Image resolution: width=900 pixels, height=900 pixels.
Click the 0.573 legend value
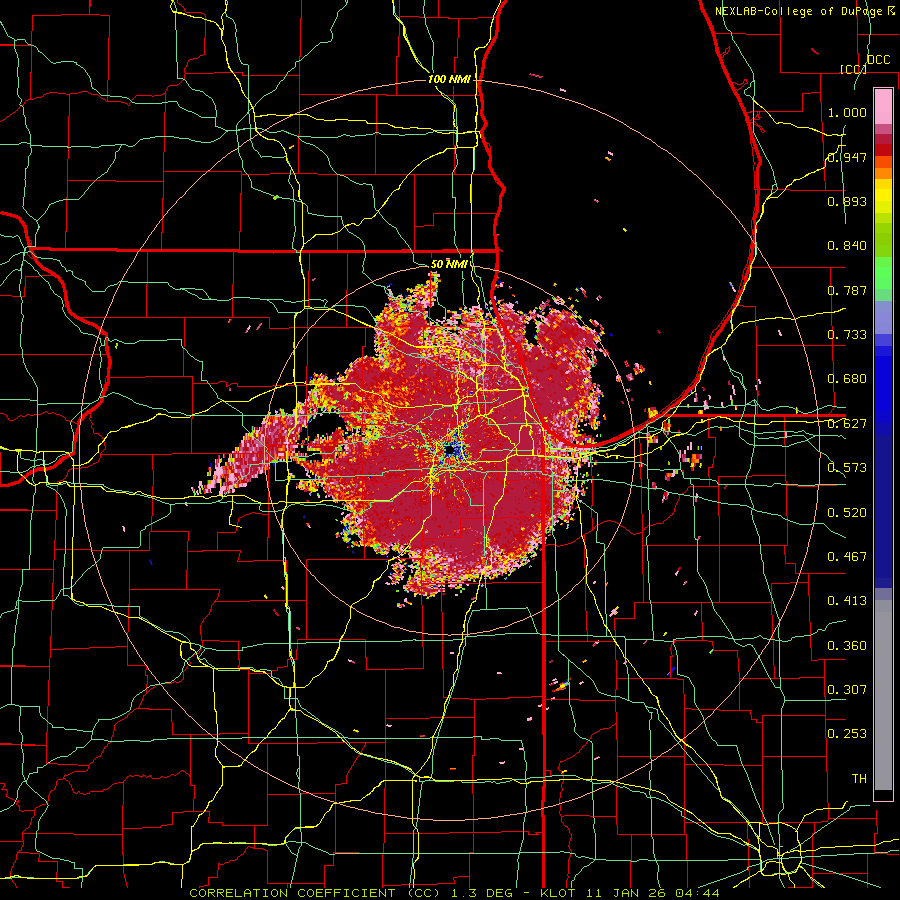click(847, 468)
